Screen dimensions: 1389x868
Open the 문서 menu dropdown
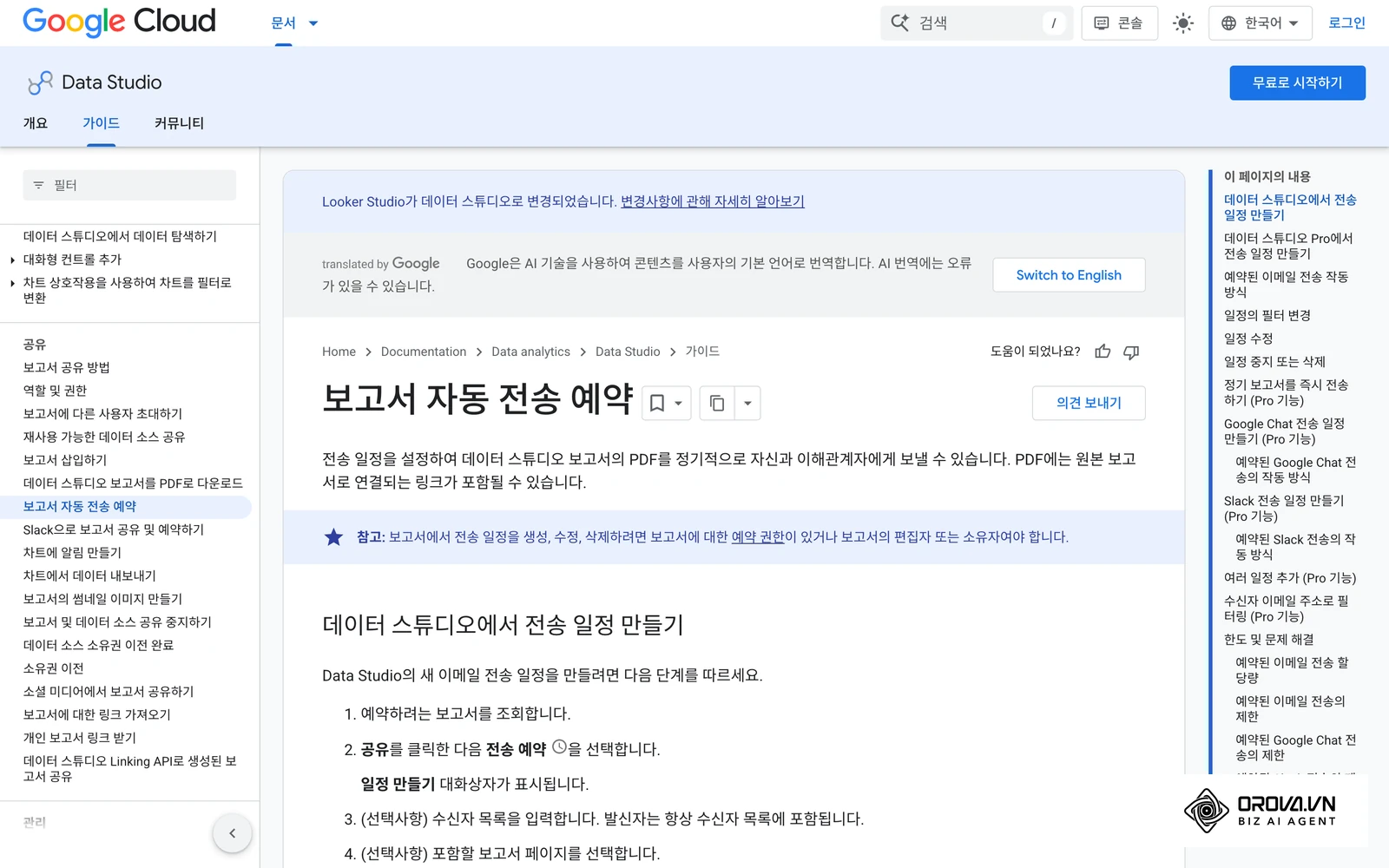pyautogui.click(x=294, y=23)
